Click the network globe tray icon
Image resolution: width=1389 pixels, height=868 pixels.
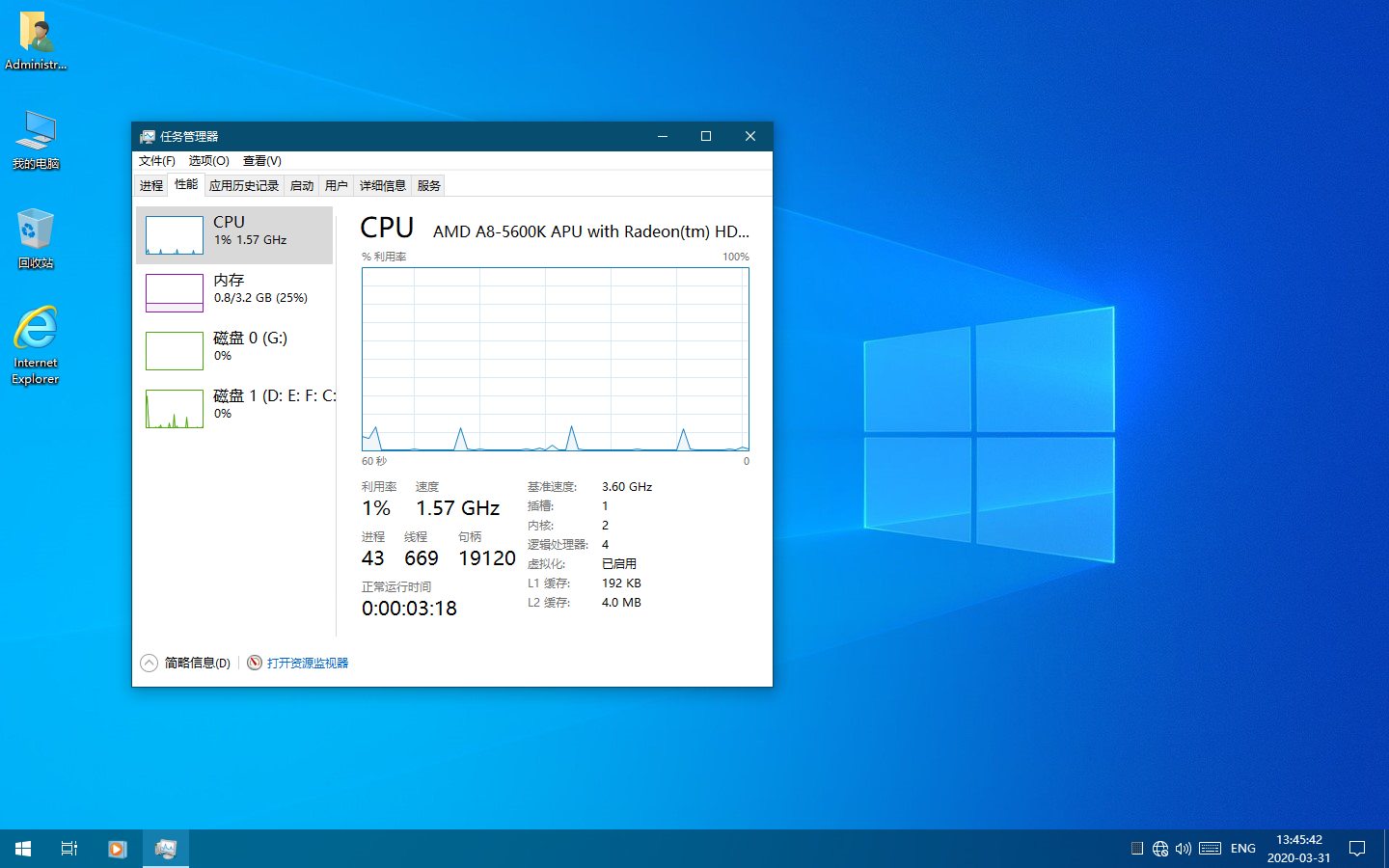(1160, 849)
